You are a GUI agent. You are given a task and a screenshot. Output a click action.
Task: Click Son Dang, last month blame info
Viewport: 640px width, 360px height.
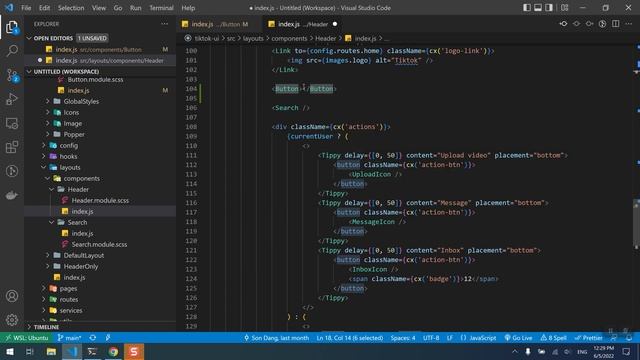(x=276, y=338)
